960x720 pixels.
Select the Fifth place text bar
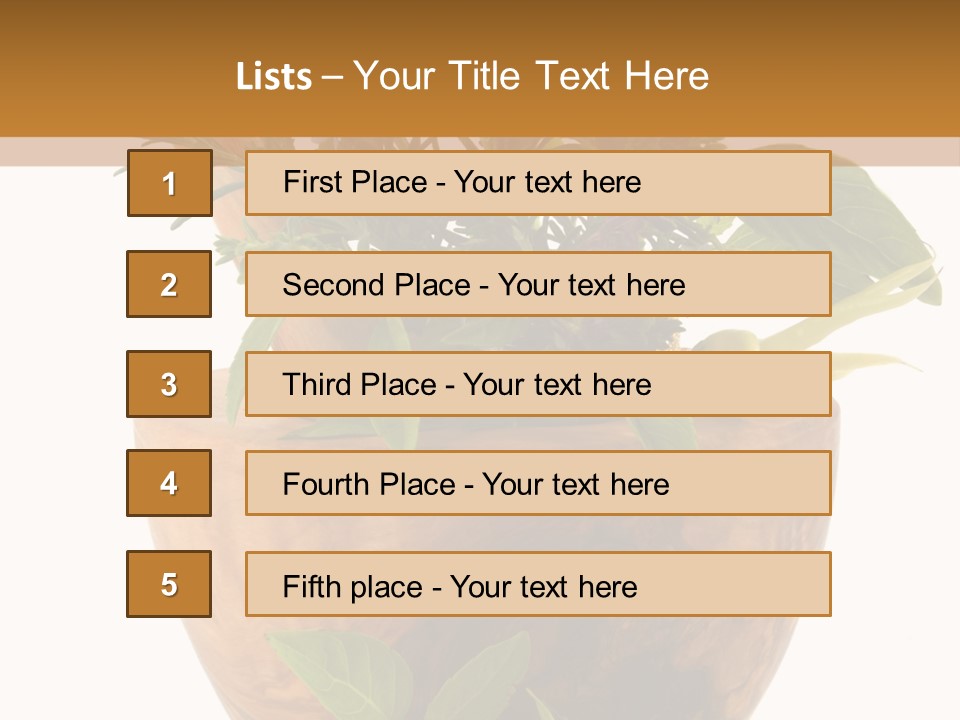tap(538, 584)
